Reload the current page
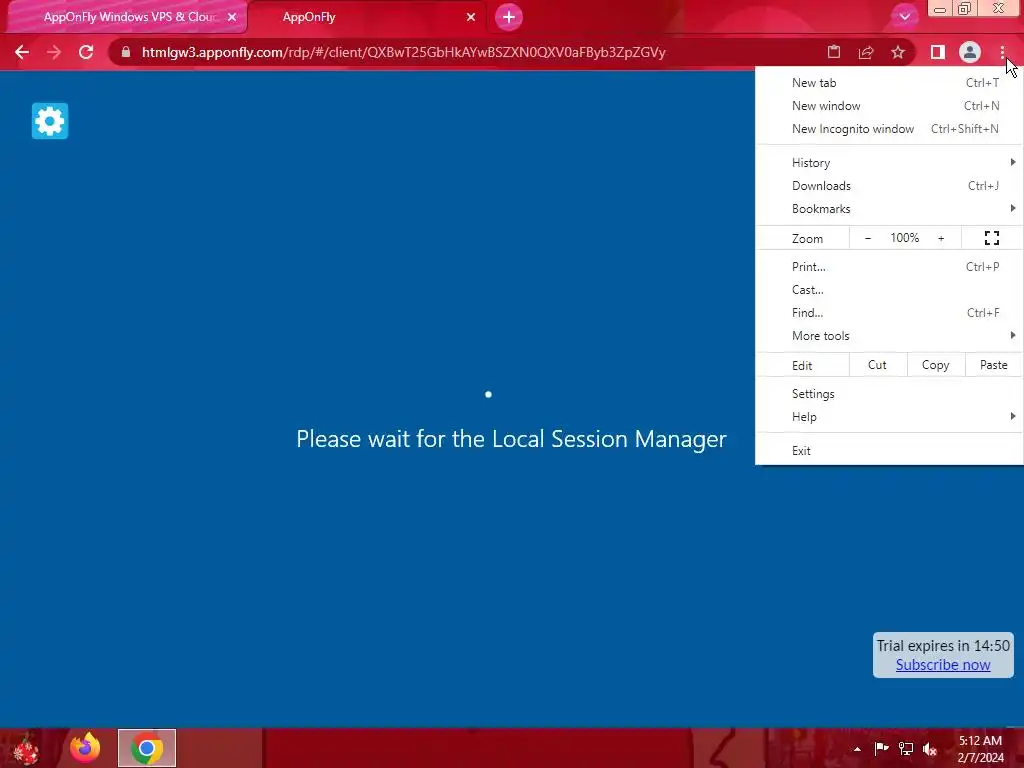The image size is (1024, 768). [x=86, y=52]
